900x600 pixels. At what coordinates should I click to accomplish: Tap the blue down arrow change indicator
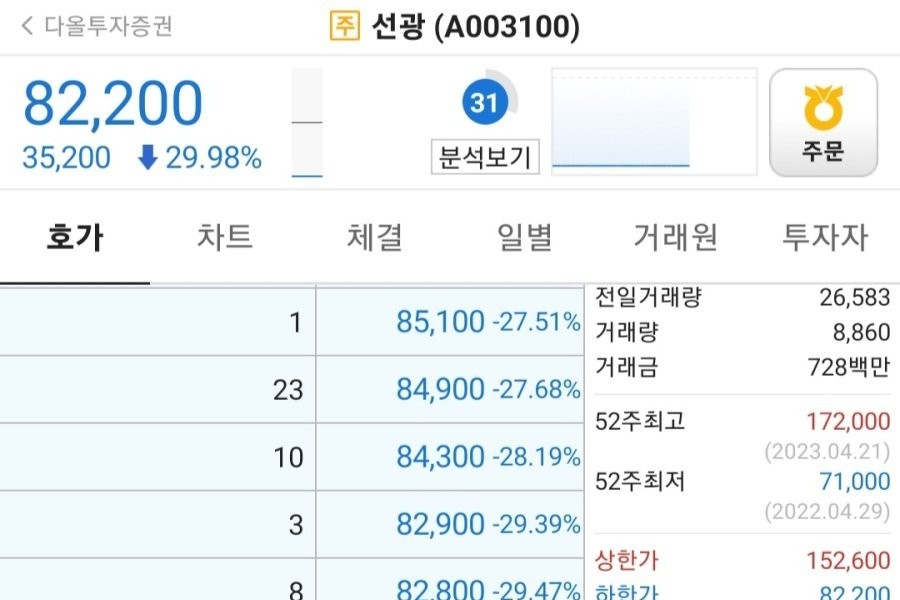coord(148,158)
